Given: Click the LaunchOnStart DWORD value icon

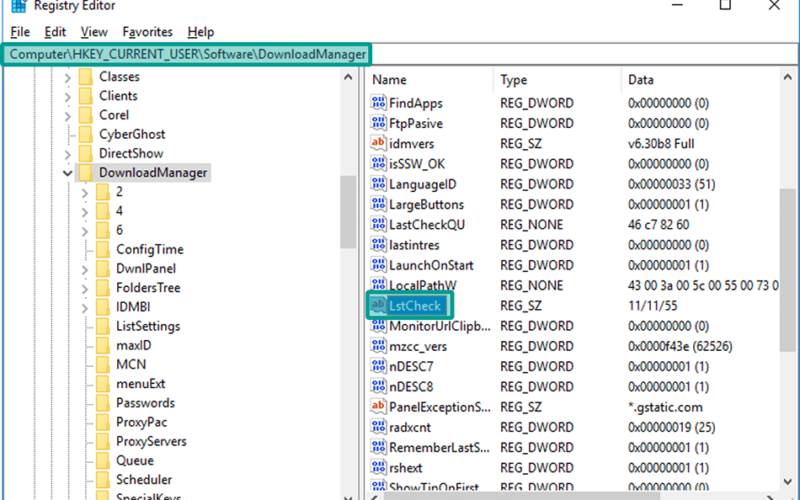Looking at the screenshot, I should coord(378,265).
